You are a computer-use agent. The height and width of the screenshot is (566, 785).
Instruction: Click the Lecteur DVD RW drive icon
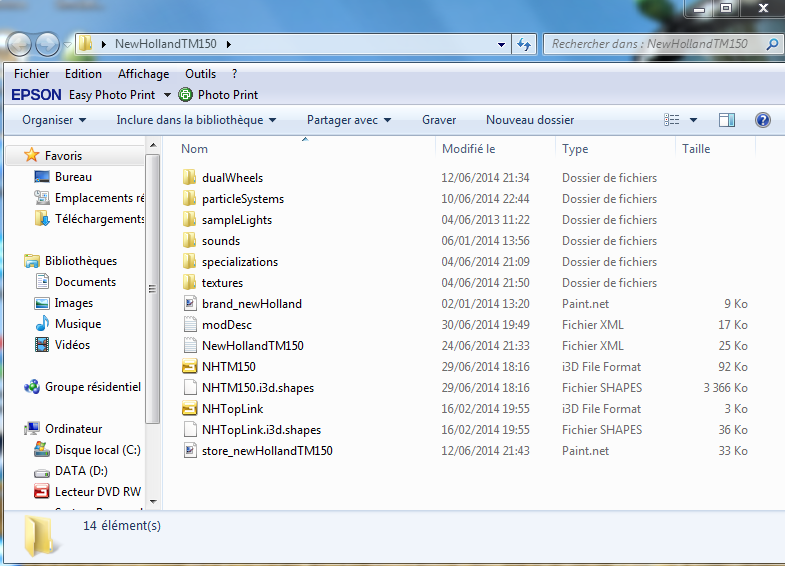click(42, 491)
